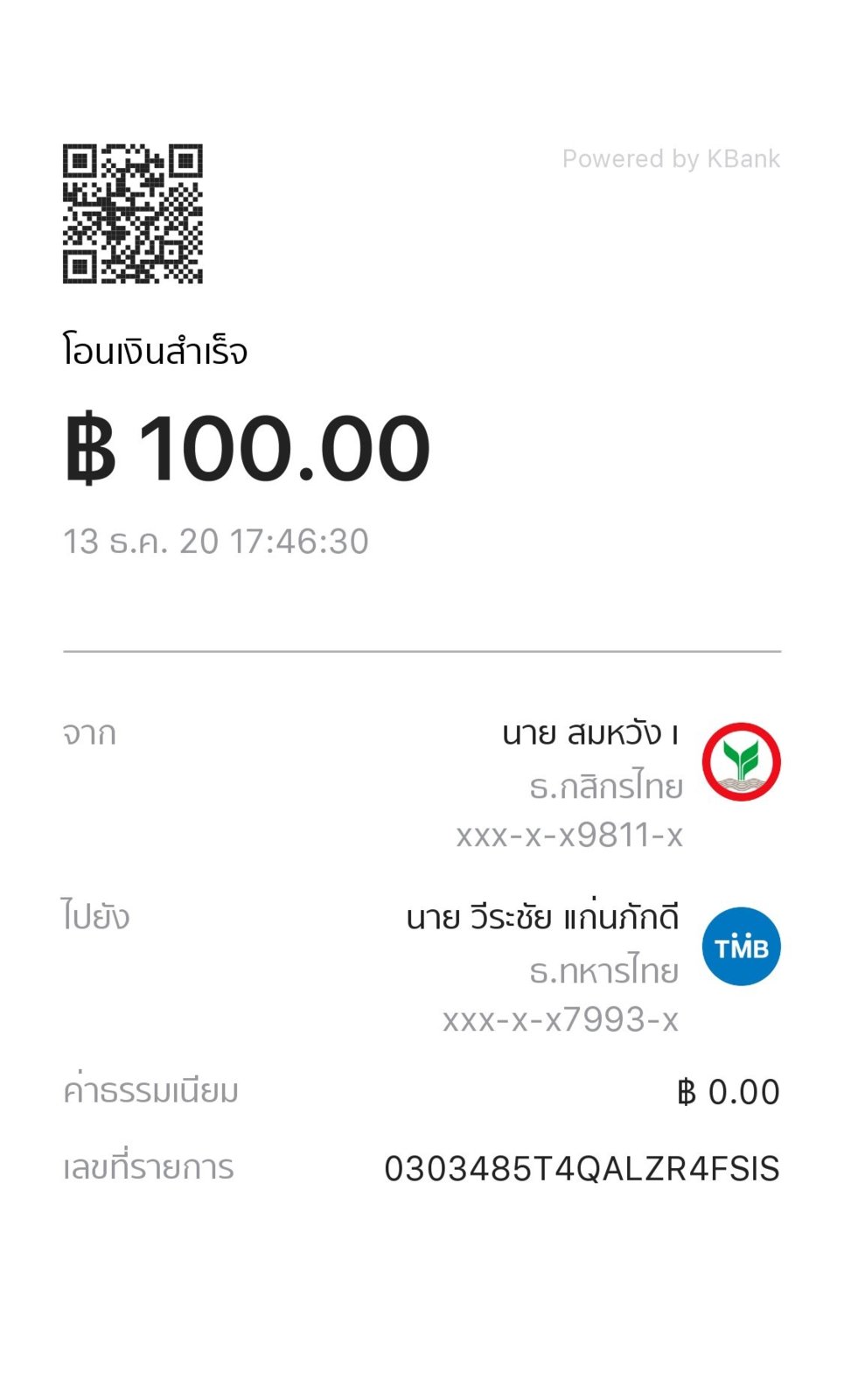
Task: Click the ธ.ทหารไทย bank name
Action: pyautogui.click(x=603, y=971)
